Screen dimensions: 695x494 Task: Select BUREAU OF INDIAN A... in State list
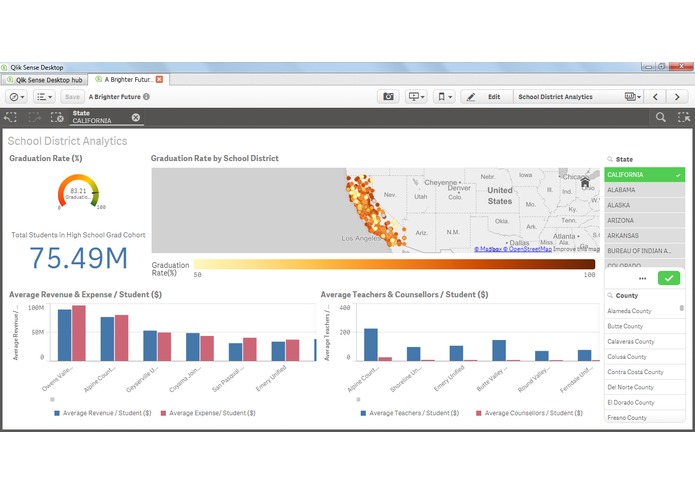coord(644,251)
